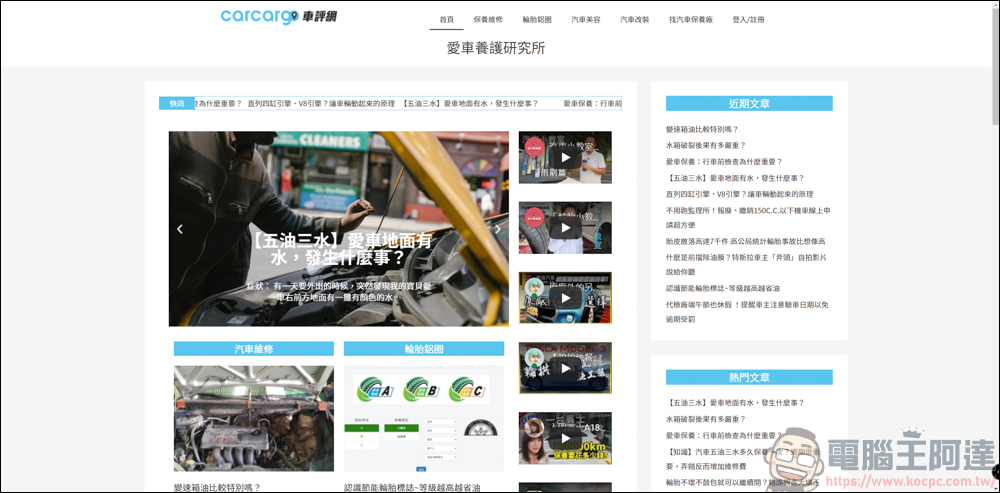Play the first video in the list
1000x493 pixels.
click(x=565, y=158)
